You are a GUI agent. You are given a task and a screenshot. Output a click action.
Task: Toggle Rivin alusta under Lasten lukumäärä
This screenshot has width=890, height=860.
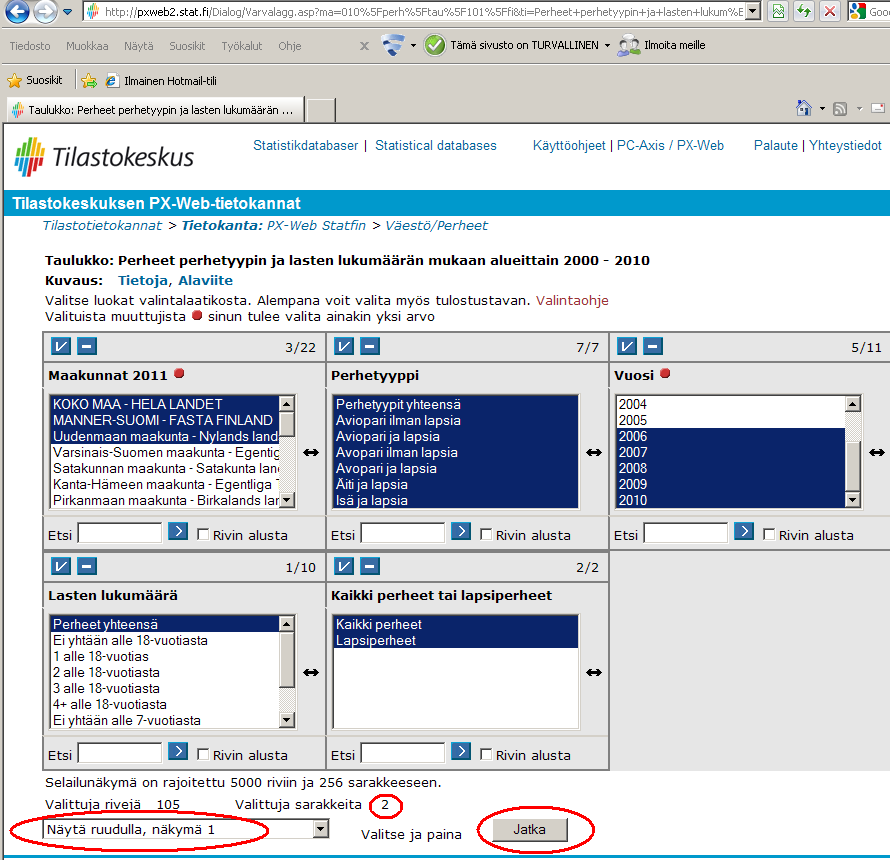click(x=203, y=754)
